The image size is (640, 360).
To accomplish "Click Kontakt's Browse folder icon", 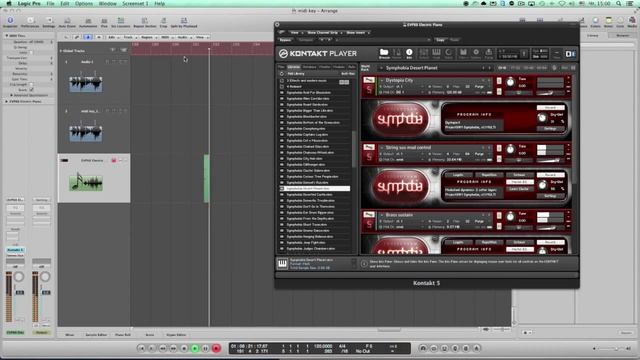I will [384, 53].
